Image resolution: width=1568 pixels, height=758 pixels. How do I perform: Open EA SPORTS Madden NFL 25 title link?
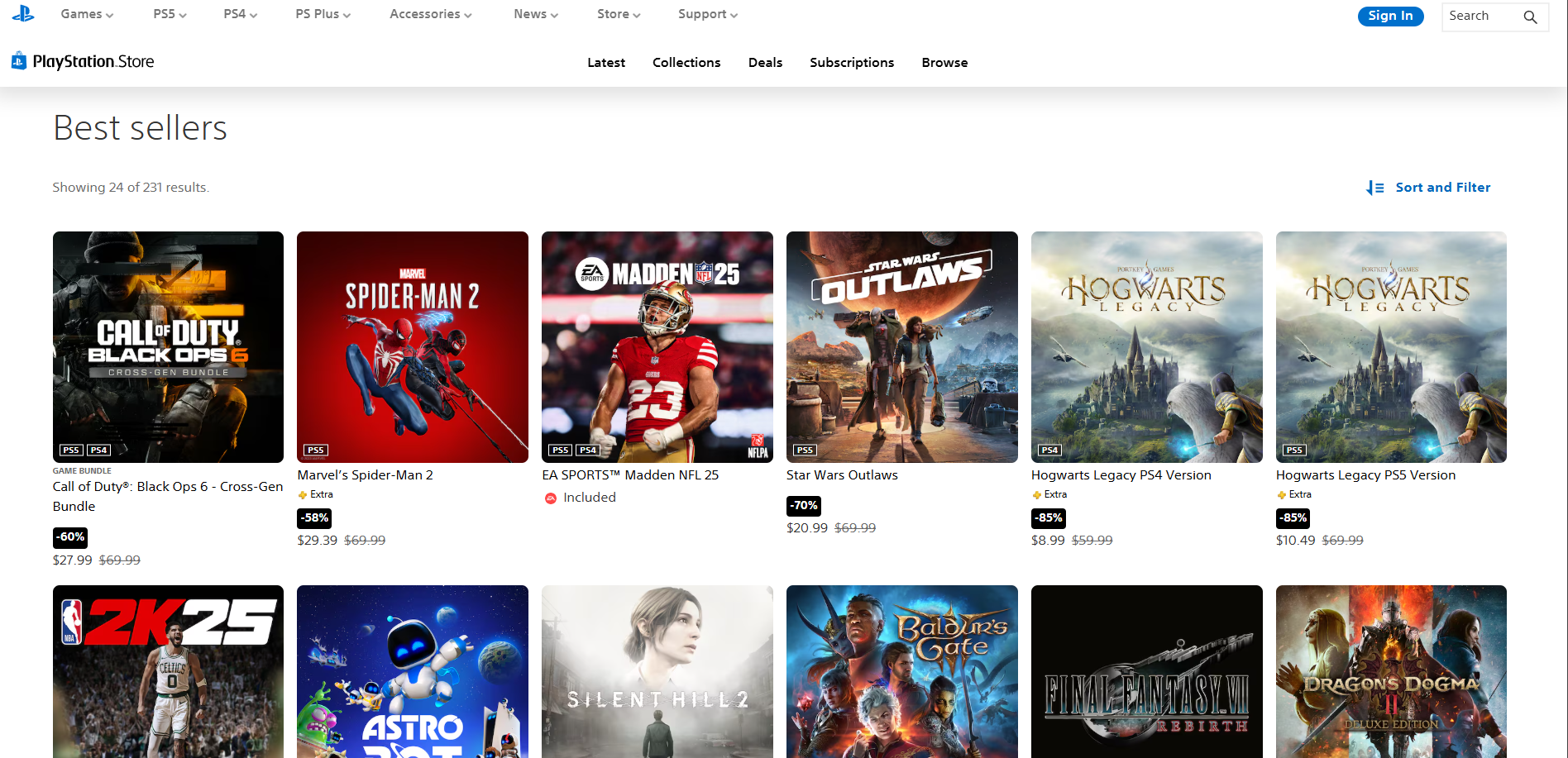click(x=630, y=475)
